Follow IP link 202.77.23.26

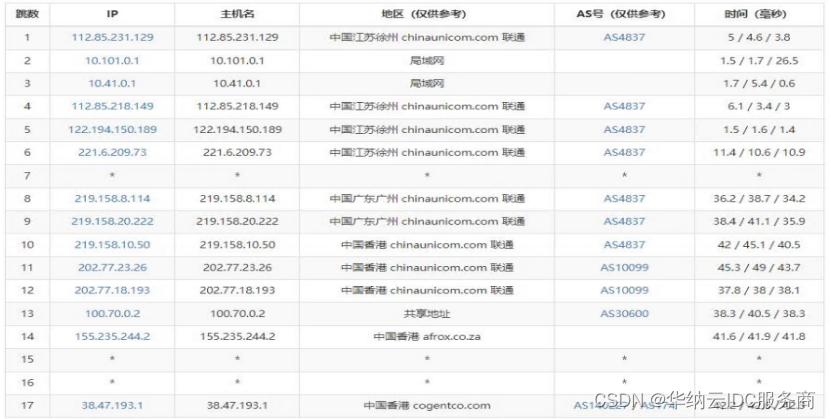point(112,267)
